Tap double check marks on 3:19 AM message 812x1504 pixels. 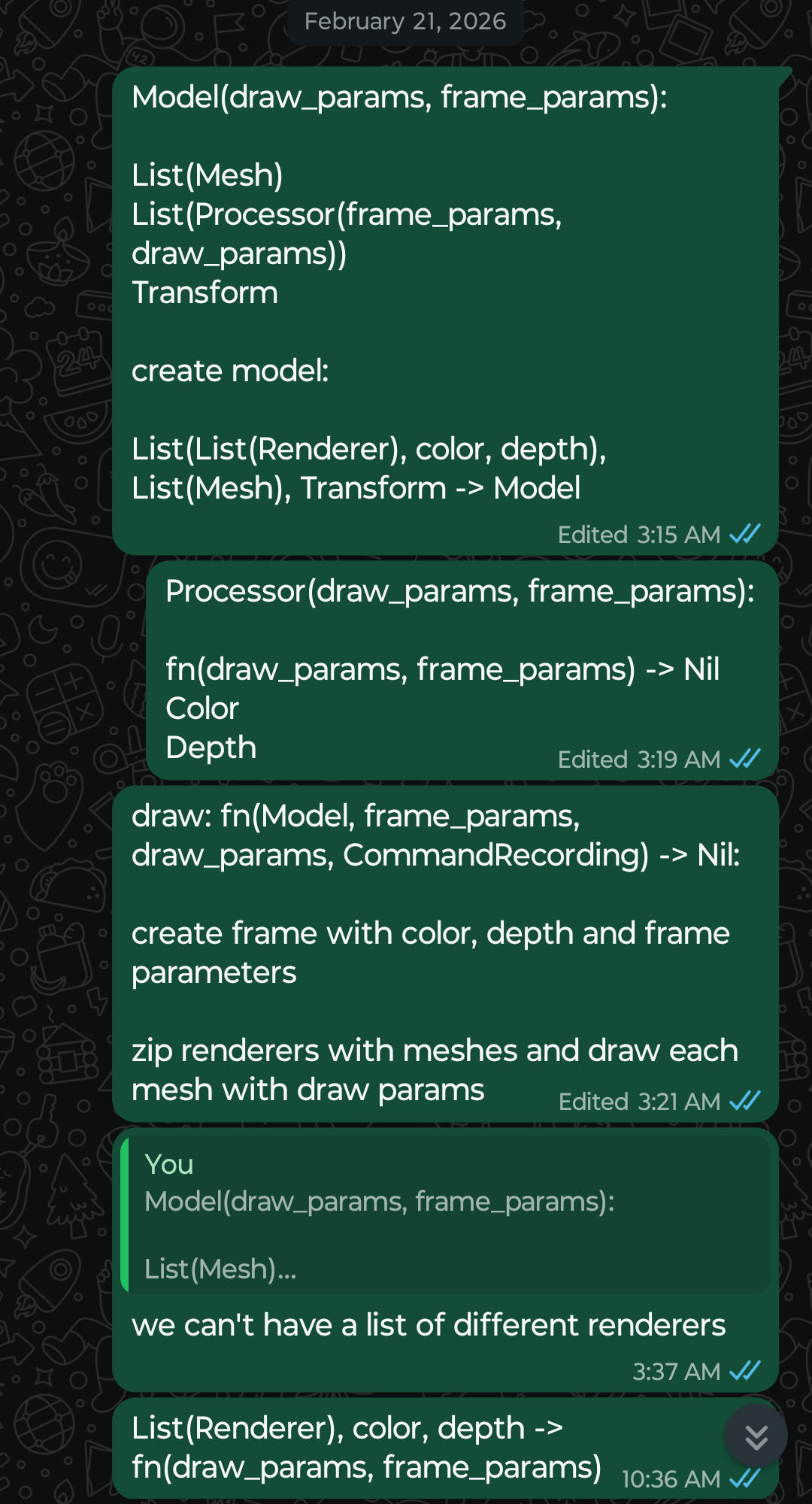click(x=745, y=759)
